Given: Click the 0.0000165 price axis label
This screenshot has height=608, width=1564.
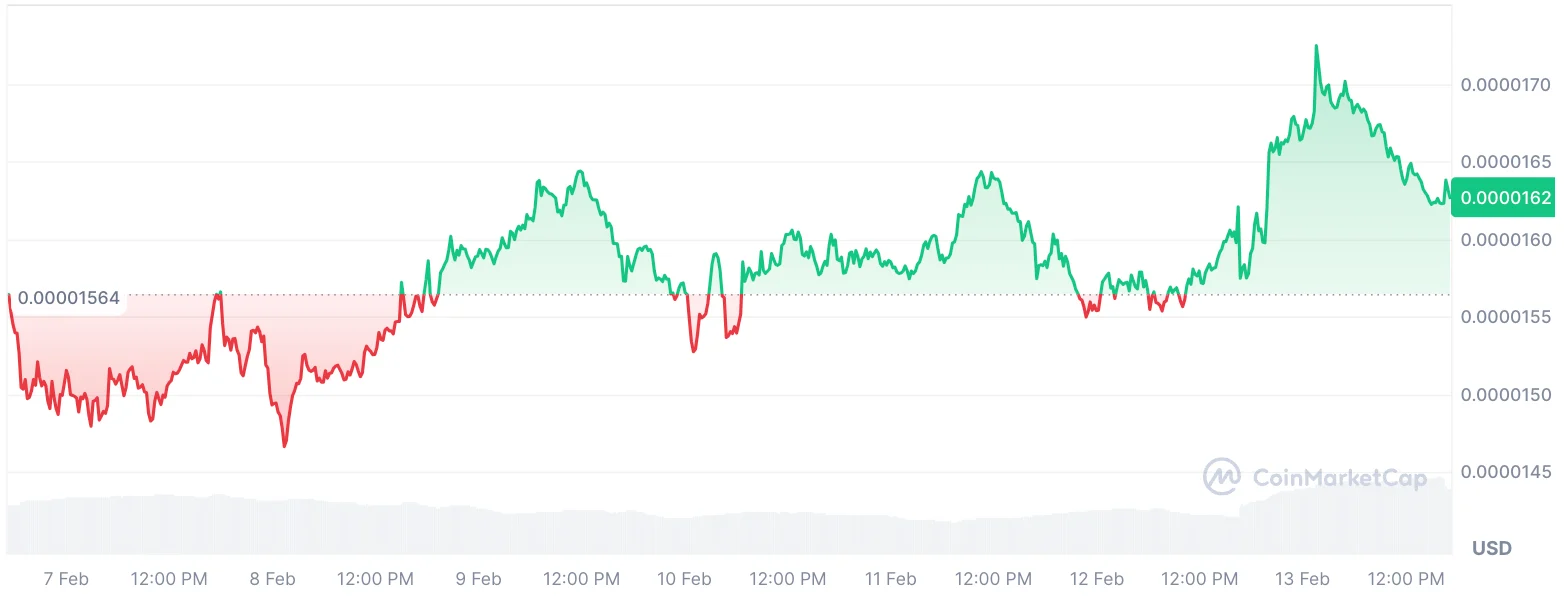Looking at the screenshot, I should tap(1505, 162).
